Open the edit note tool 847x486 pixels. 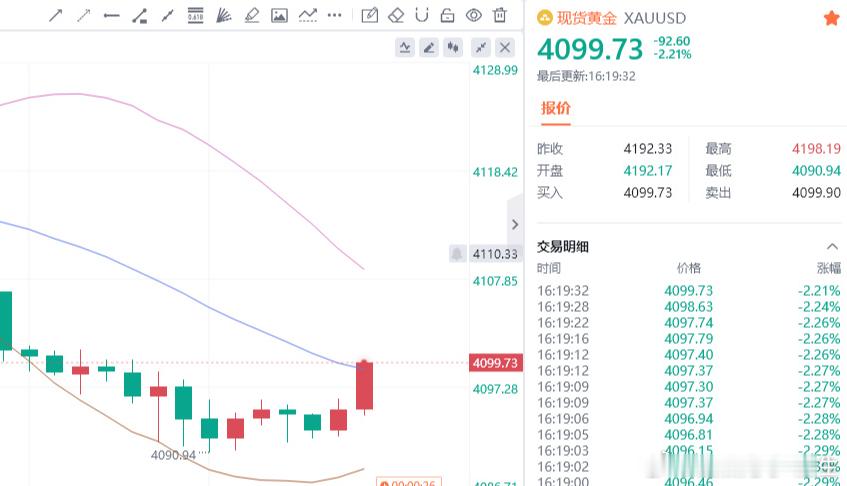click(x=369, y=15)
